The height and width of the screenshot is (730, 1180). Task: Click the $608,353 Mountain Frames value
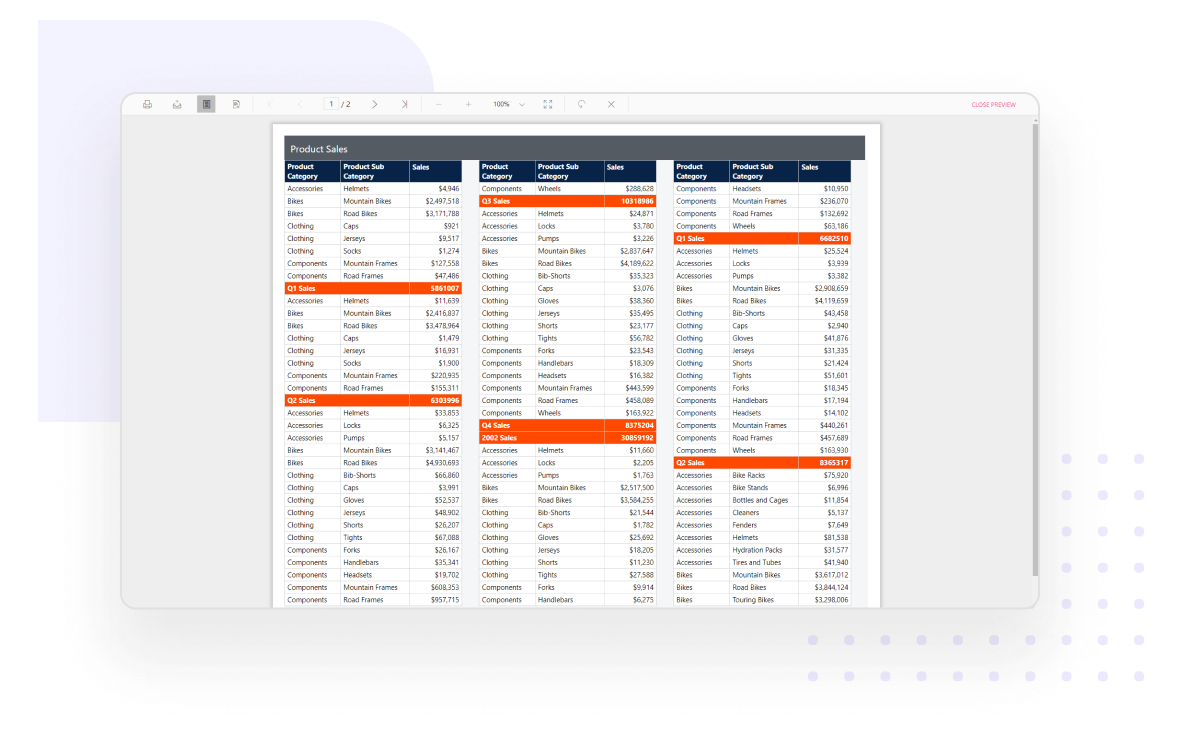point(445,588)
